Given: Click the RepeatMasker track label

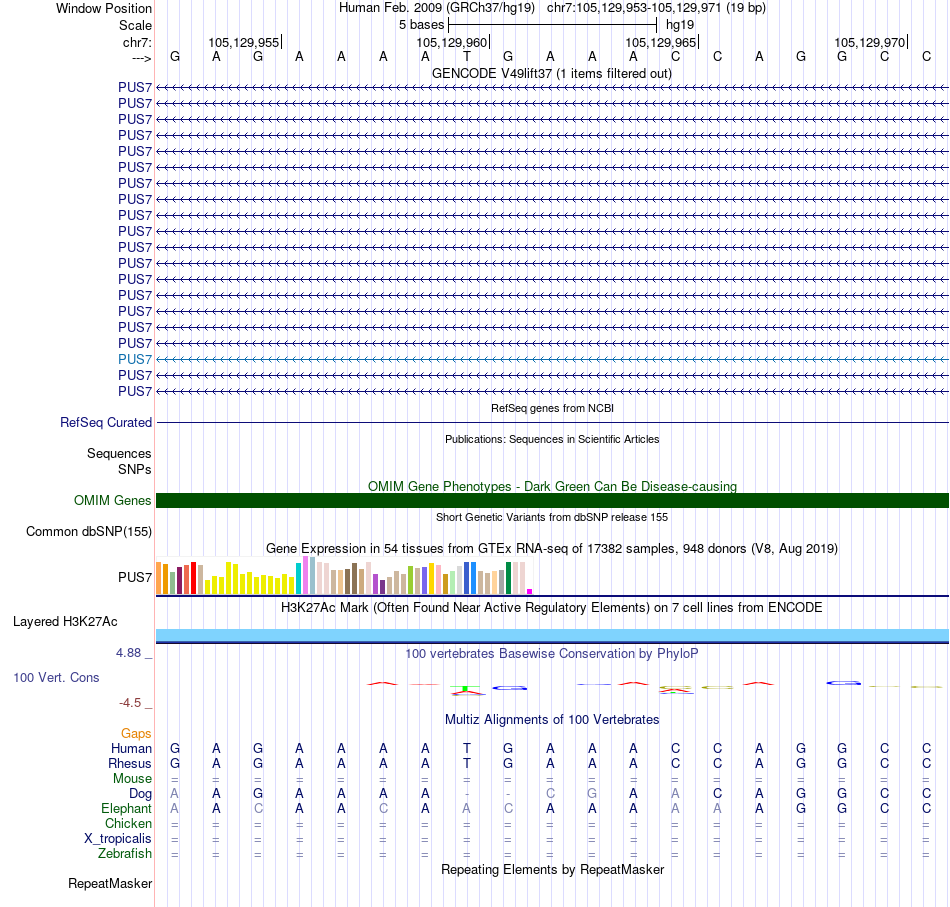Looking at the screenshot, I should pyautogui.click(x=110, y=883).
